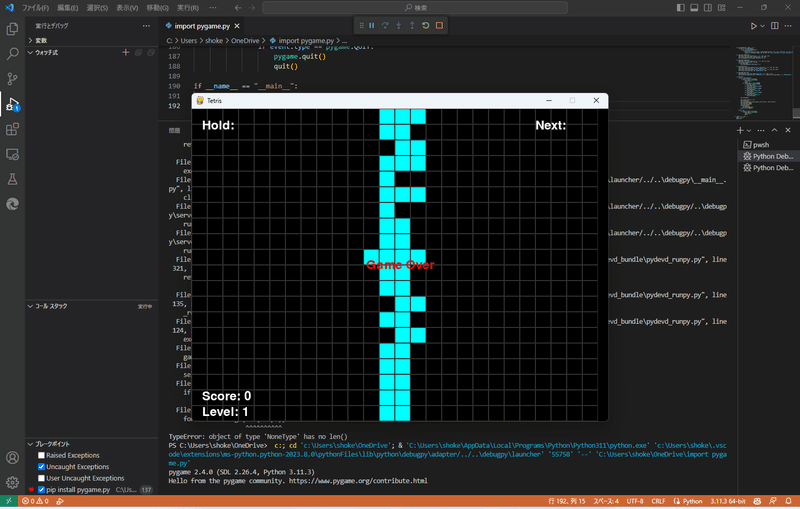Enable Raised Exceptions breakpoint
The width and height of the screenshot is (800, 509).
click(x=41, y=455)
